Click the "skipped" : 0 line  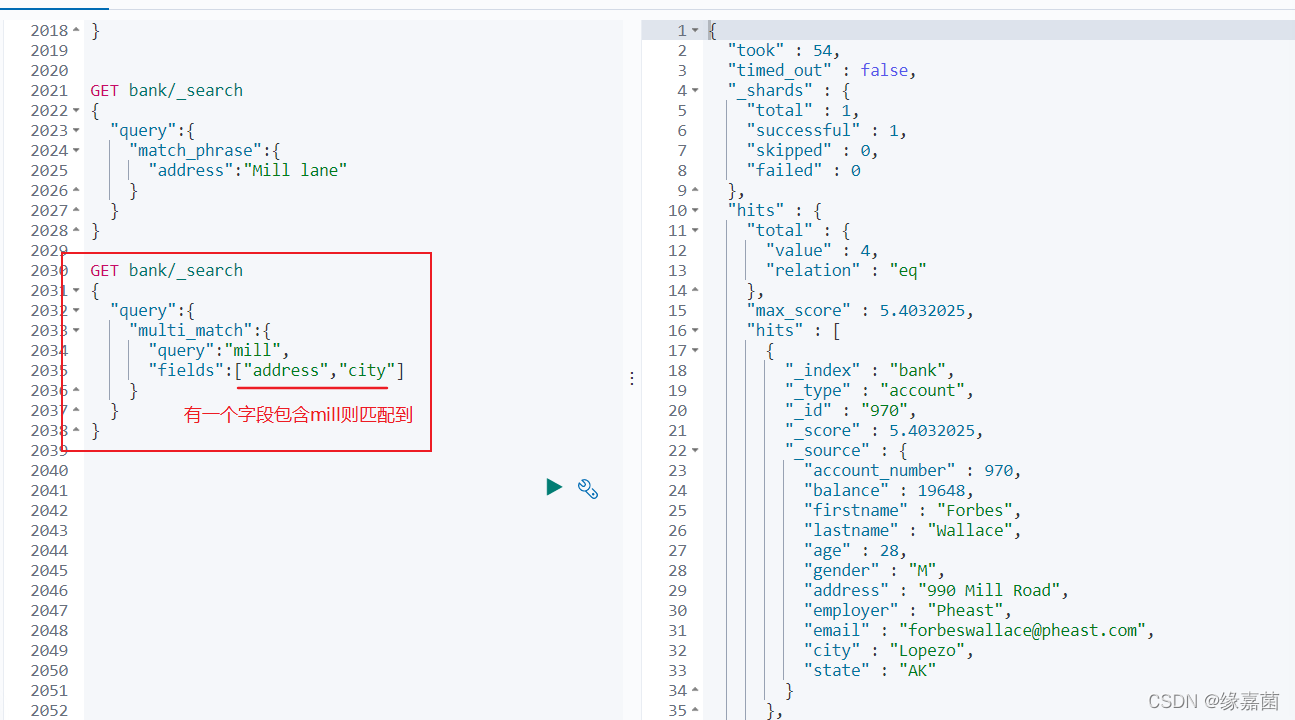[812, 150]
